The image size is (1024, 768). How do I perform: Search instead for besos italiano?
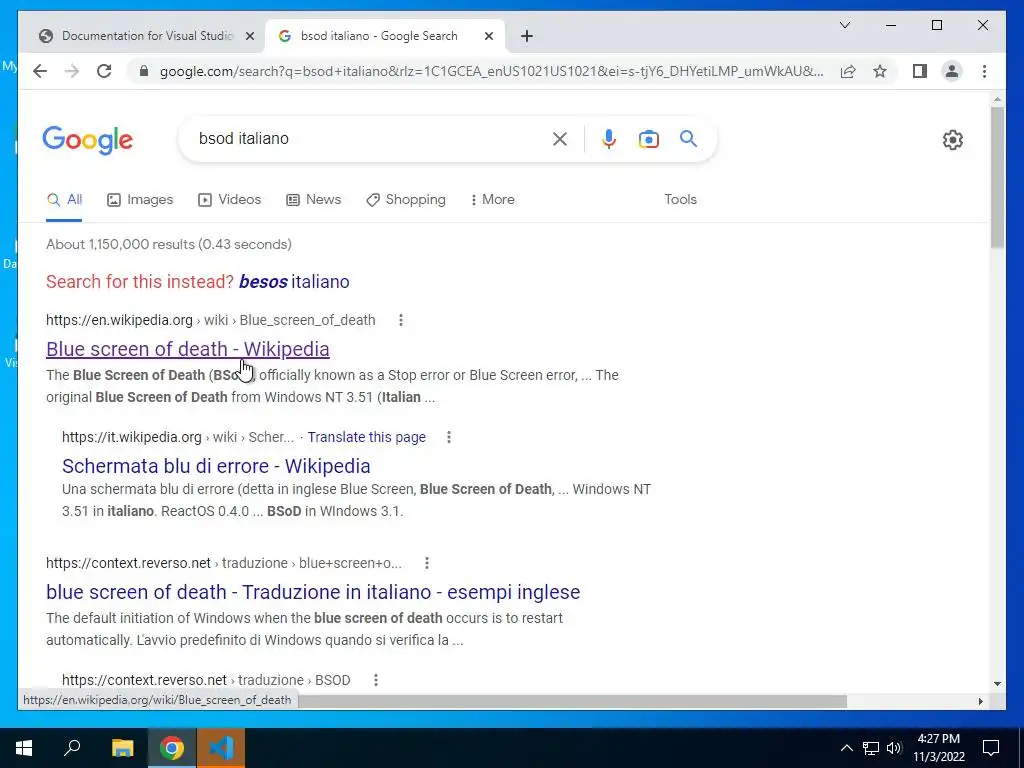(x=294, y=281)
